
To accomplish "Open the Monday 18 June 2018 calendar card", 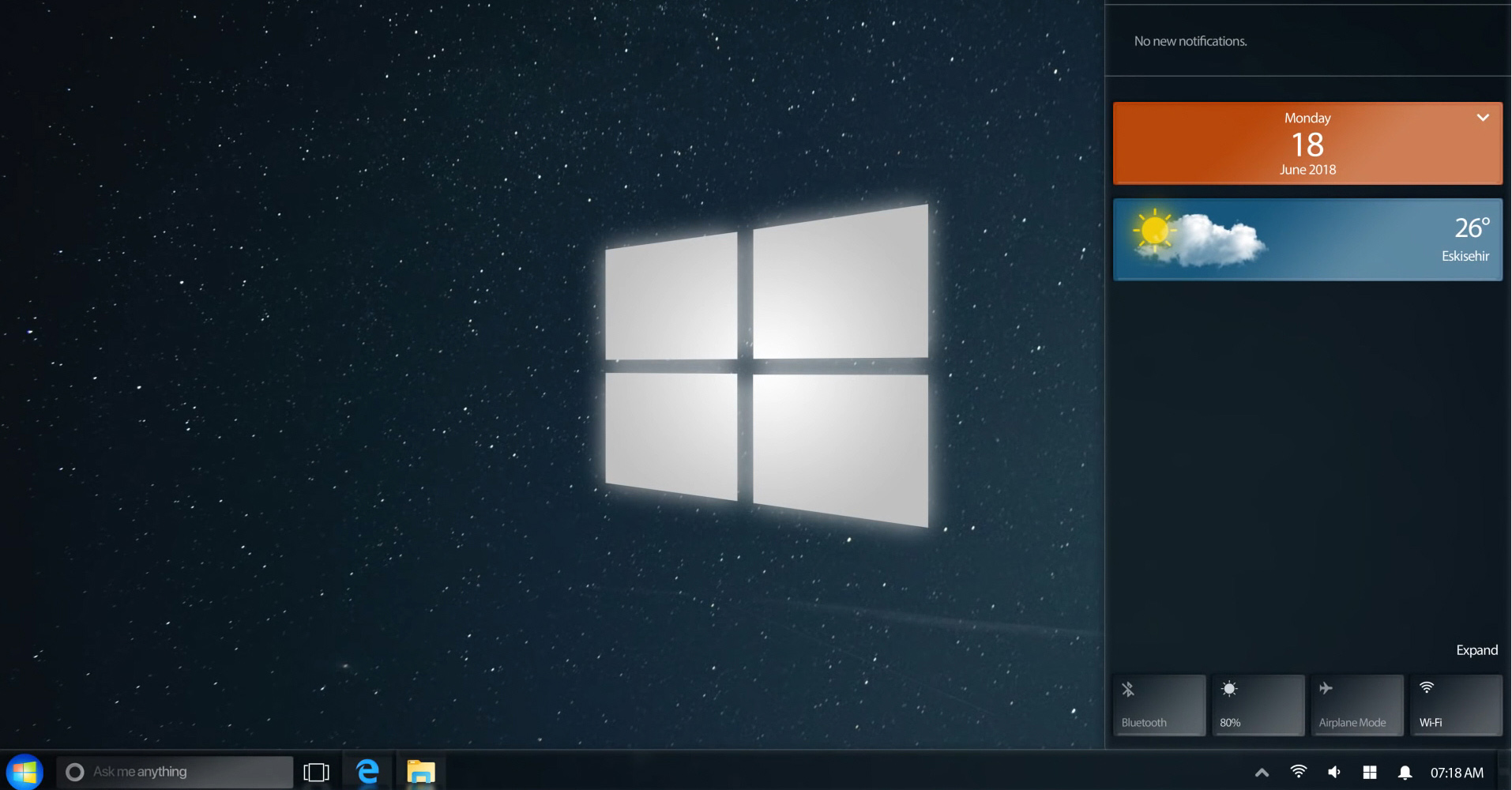I will pos(1307,143).
